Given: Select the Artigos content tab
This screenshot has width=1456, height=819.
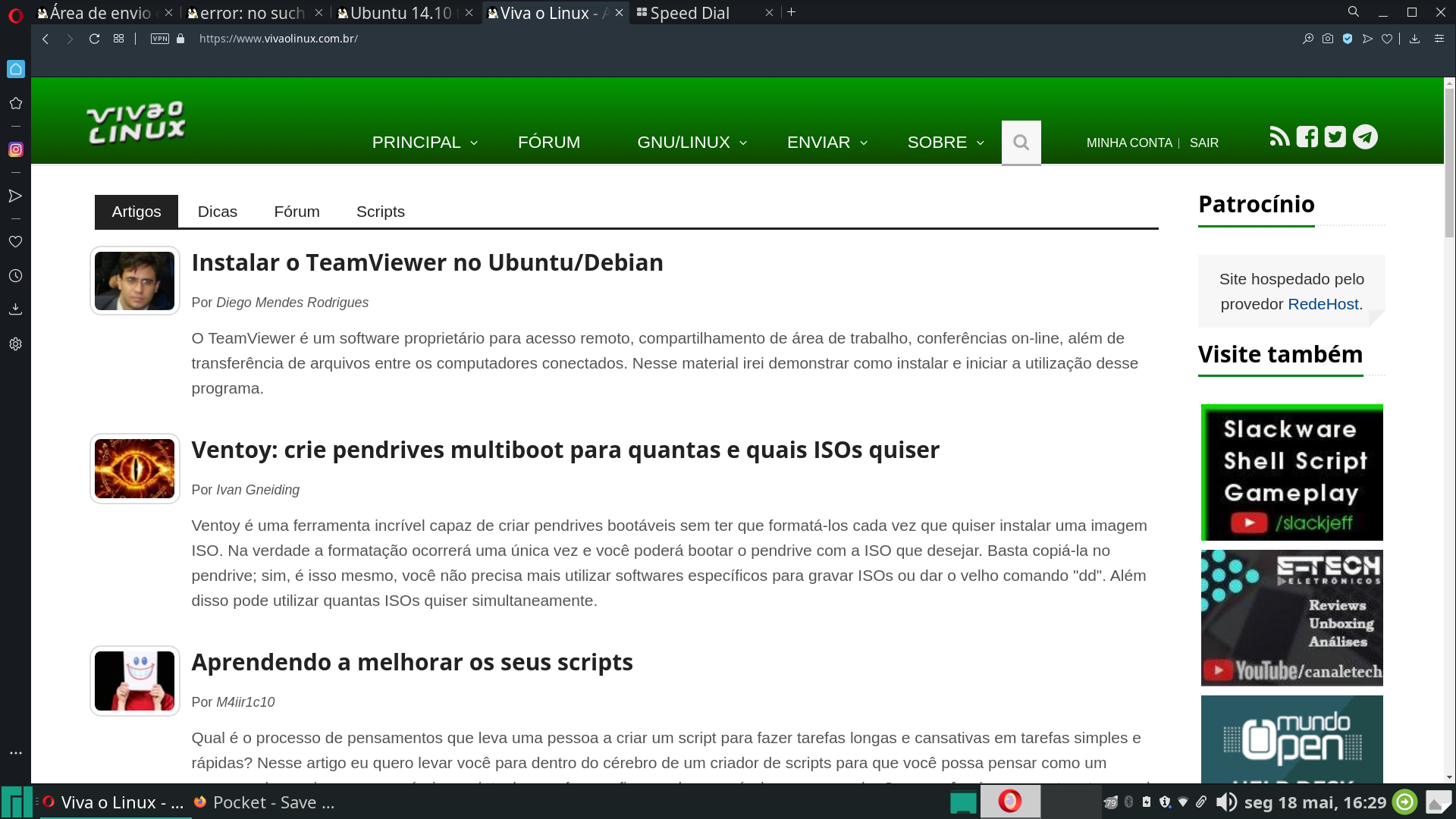Looking at the screenshot, I should pos(136,212).
